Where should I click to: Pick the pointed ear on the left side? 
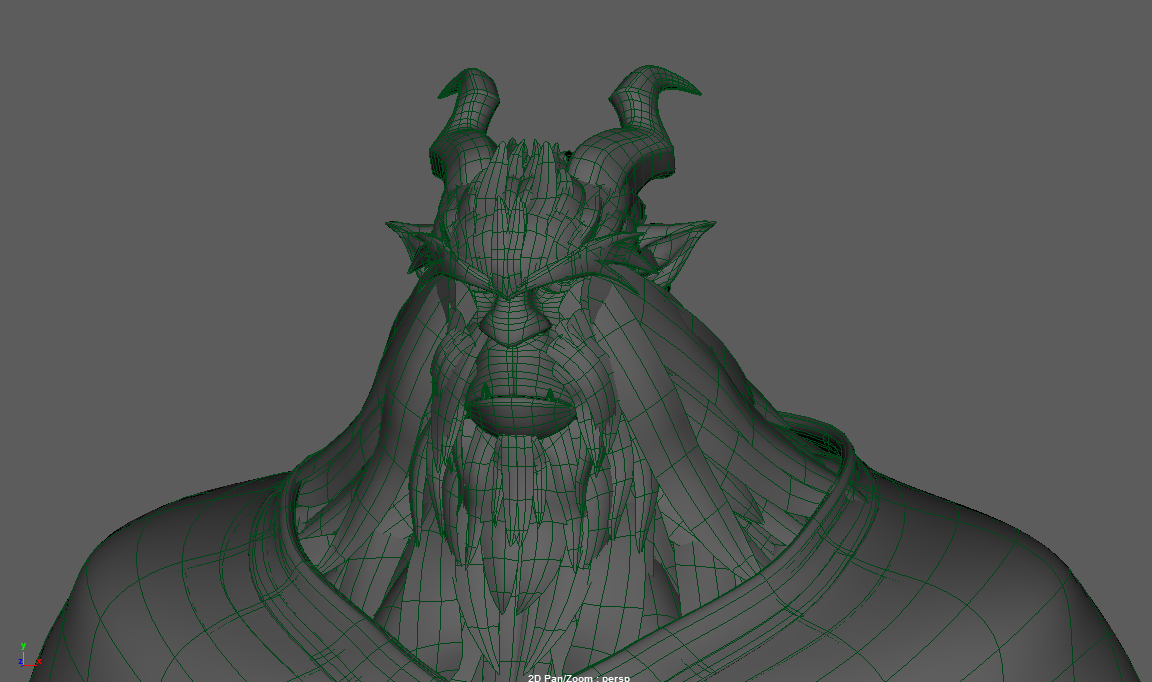coord(413,246)
